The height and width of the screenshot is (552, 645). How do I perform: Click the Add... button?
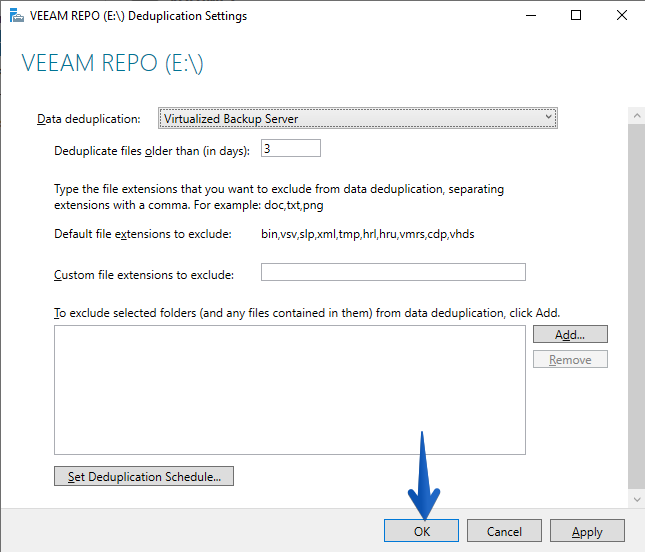click(x=570, y=334)
